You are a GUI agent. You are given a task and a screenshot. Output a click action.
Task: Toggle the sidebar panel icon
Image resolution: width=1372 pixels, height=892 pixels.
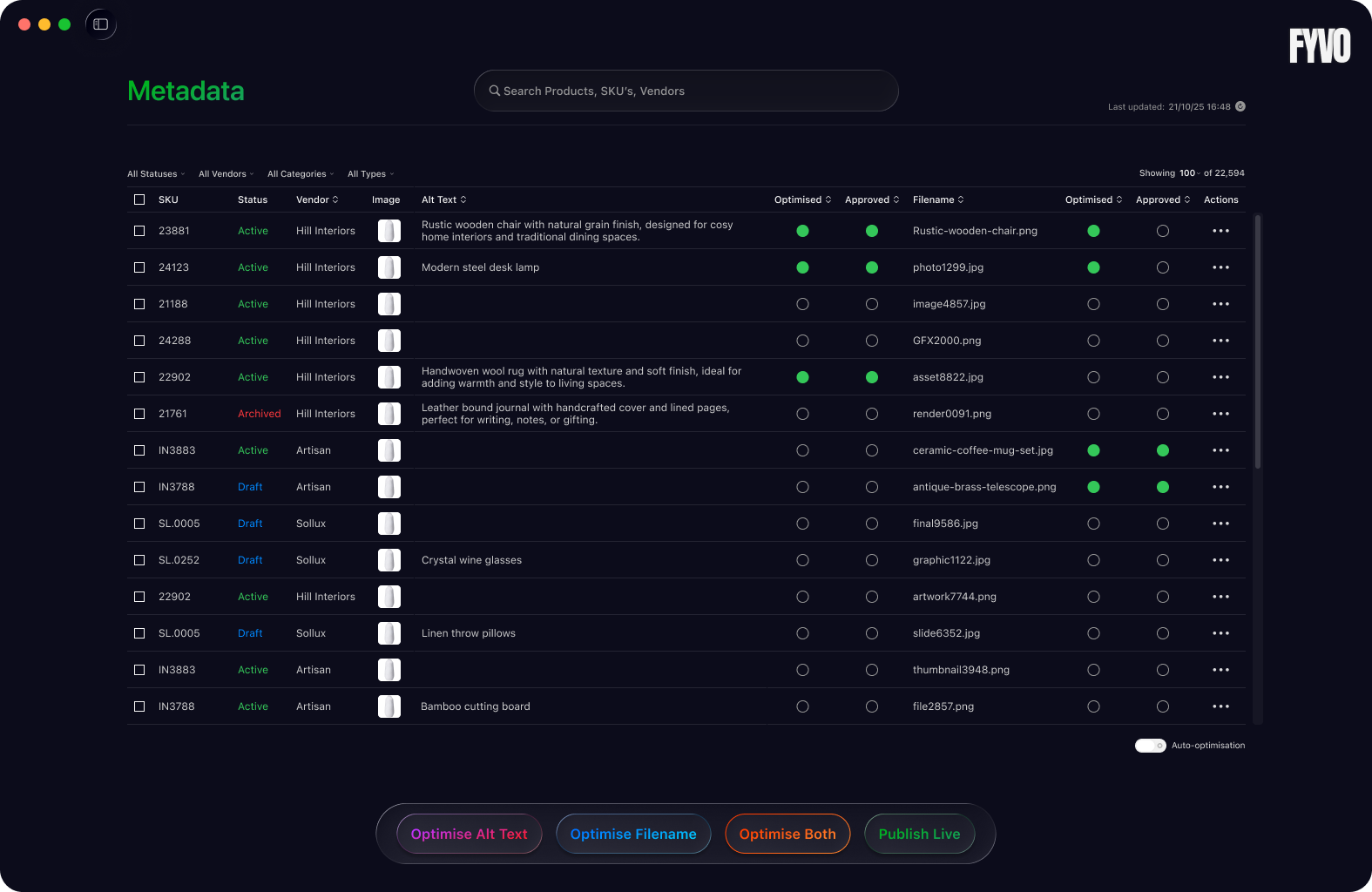click(x=101, y=24)
